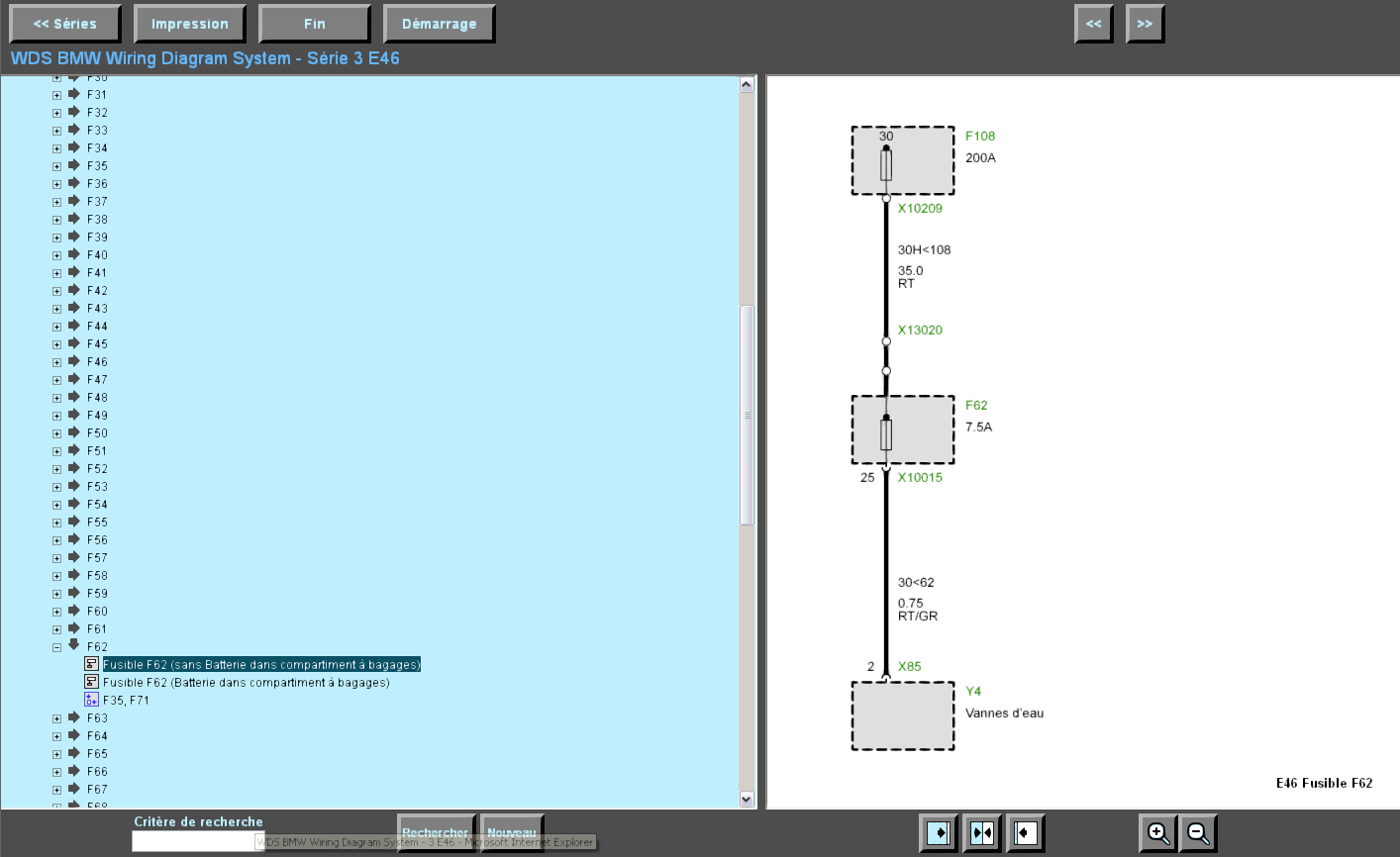Click the Y4 component label in diagram

pyautogui.click(x=973, y=692)
